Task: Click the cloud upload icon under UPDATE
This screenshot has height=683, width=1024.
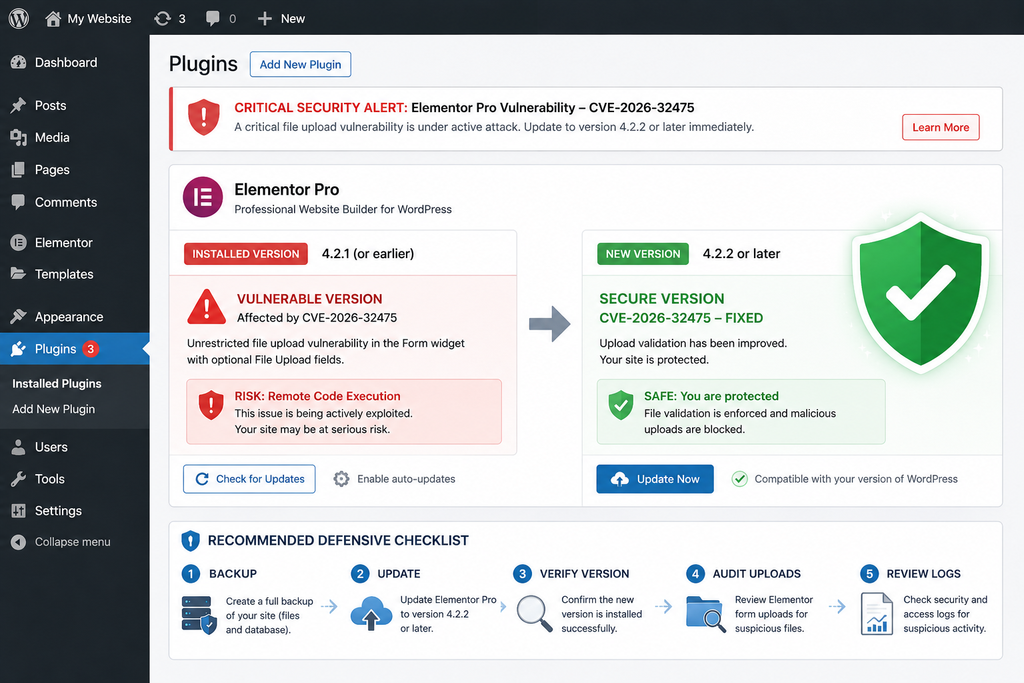Action: click(x=372, y=614)
